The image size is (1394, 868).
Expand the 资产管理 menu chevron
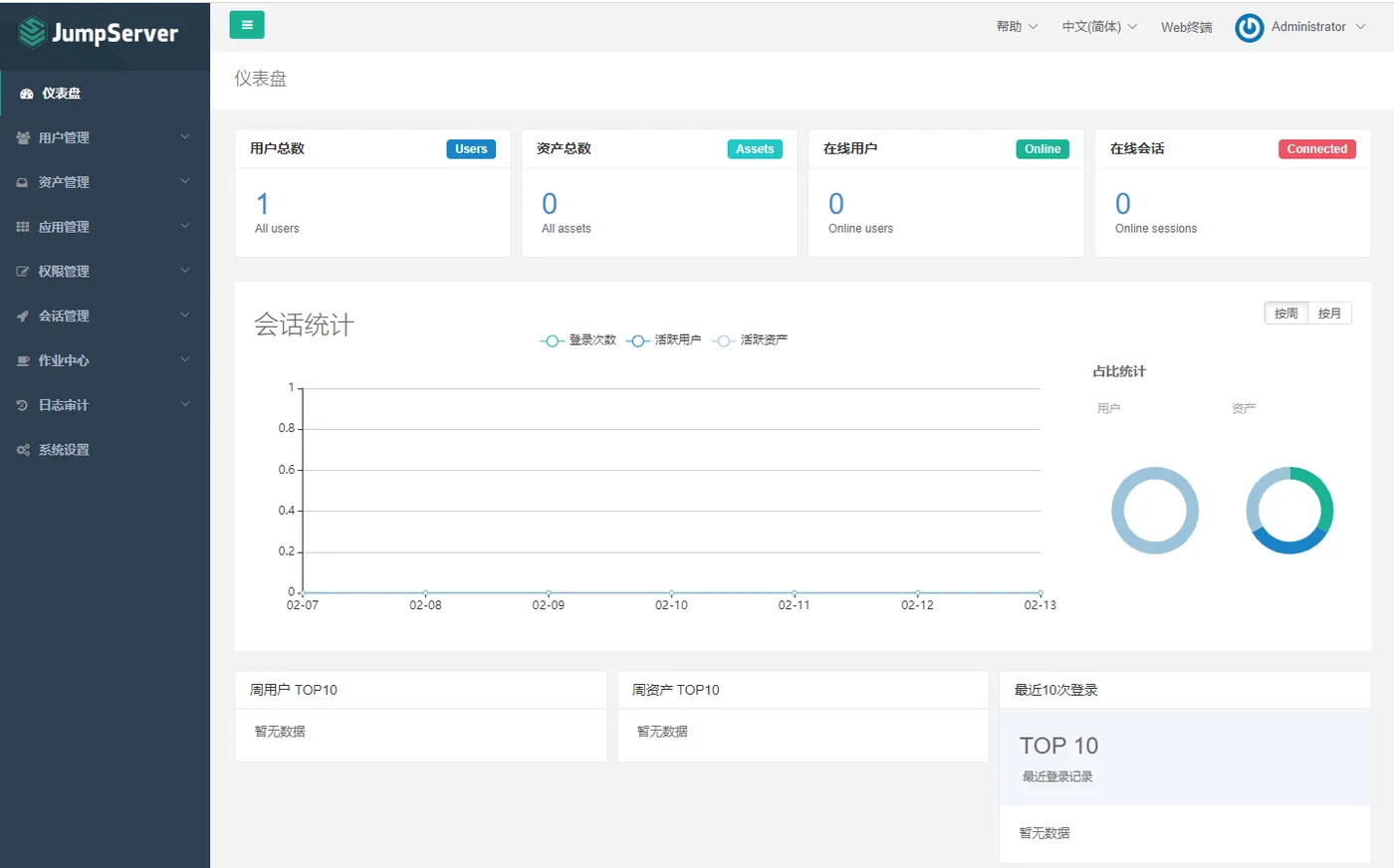tap(185, 182)
